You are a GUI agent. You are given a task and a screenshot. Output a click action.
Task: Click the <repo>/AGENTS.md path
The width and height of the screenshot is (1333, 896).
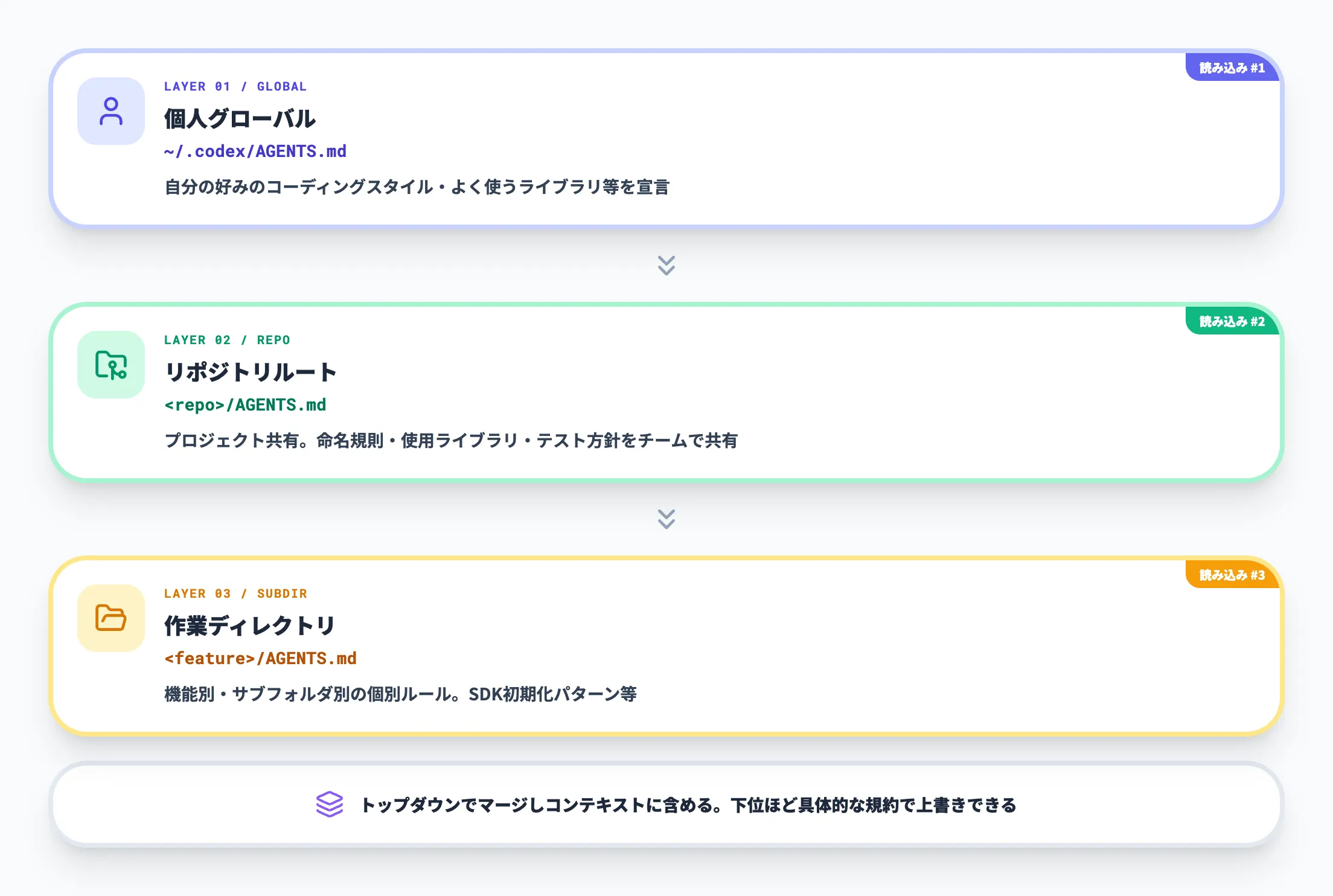coord(245,405)
